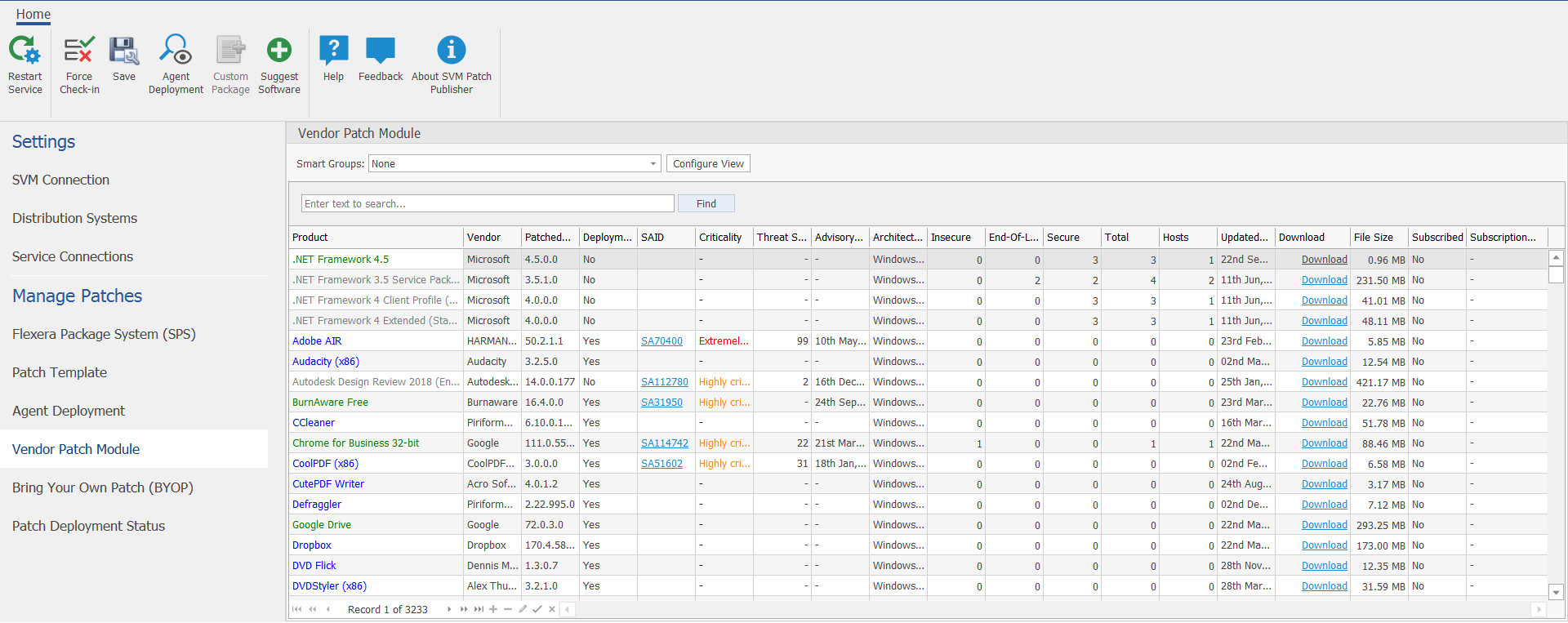The height and width of the screenshot is (623, 1568).
Task: Open the Feedback speech bubble
Action: point(381,51)
